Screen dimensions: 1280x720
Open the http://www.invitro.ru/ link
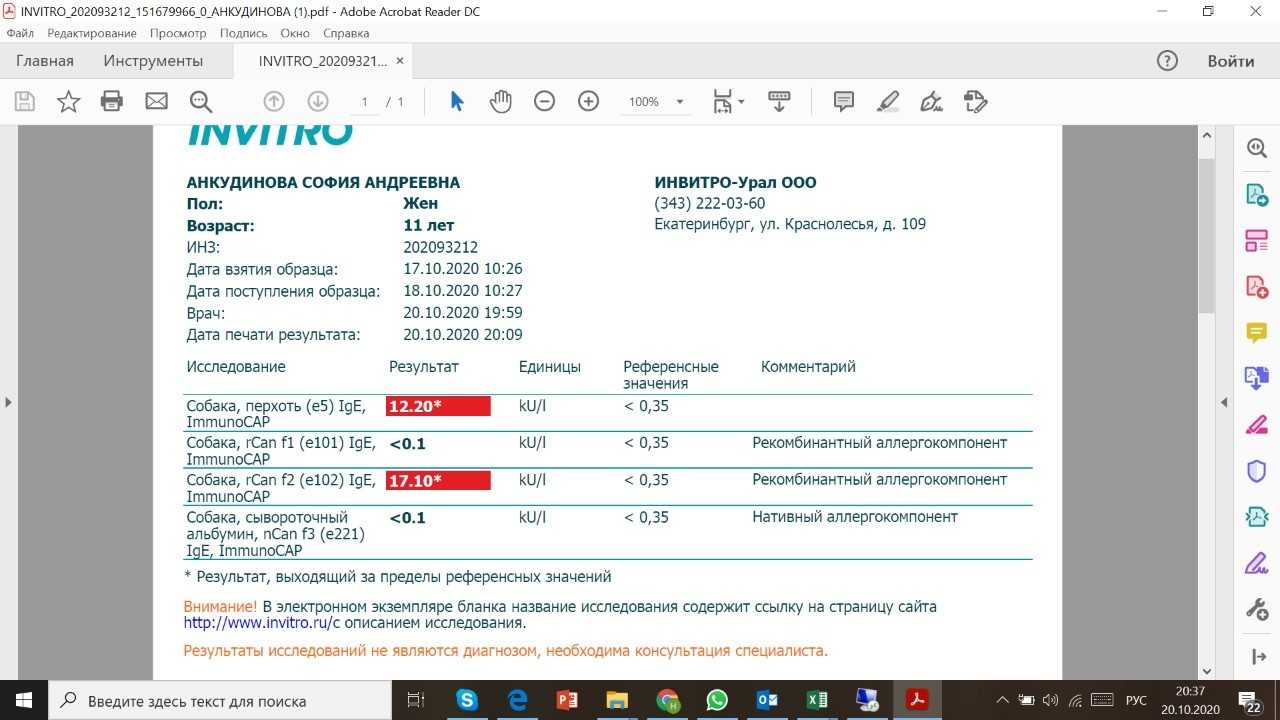click(258, 623)
